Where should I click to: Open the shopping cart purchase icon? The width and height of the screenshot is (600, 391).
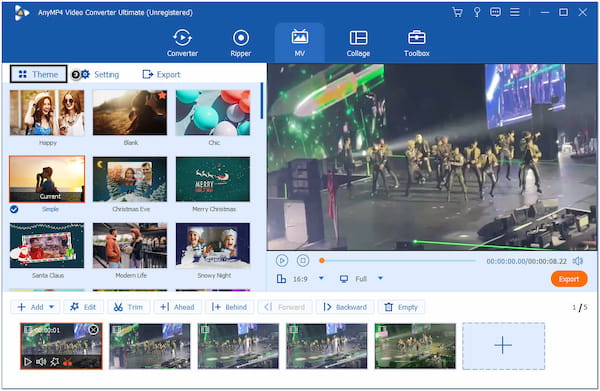(457, 13)
